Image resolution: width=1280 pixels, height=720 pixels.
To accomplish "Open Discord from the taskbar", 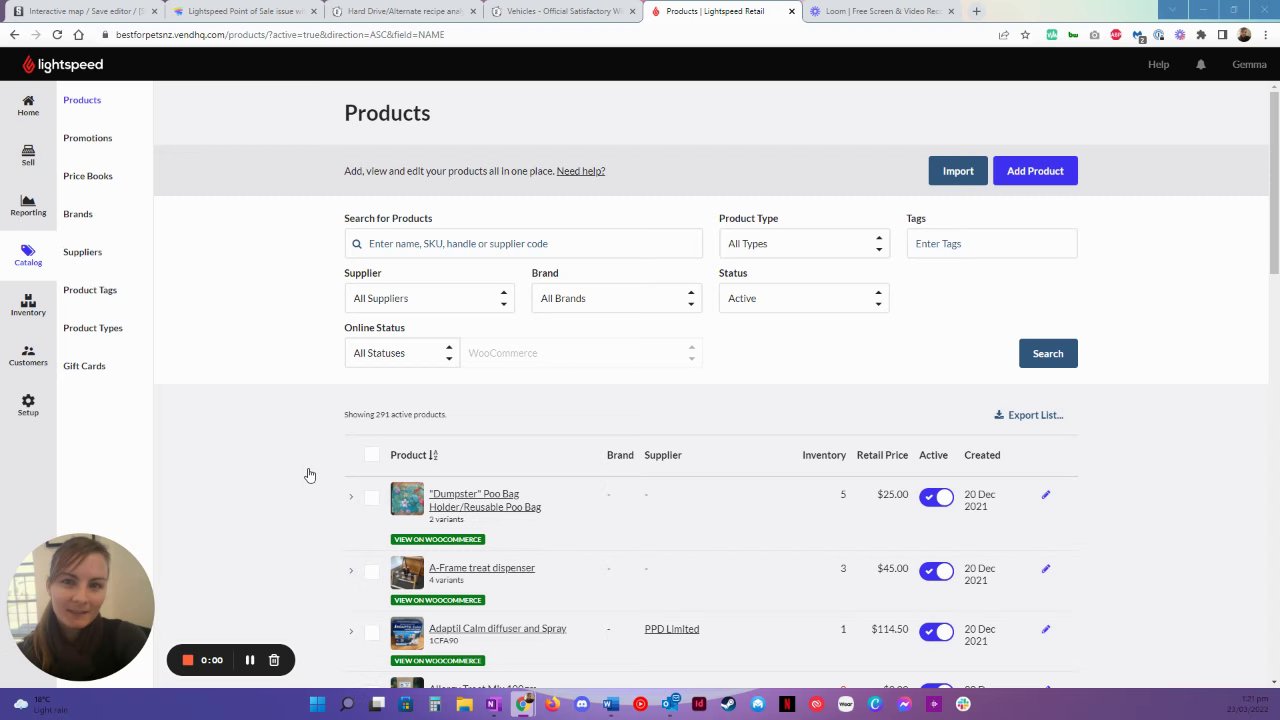I will click(582, 704).
